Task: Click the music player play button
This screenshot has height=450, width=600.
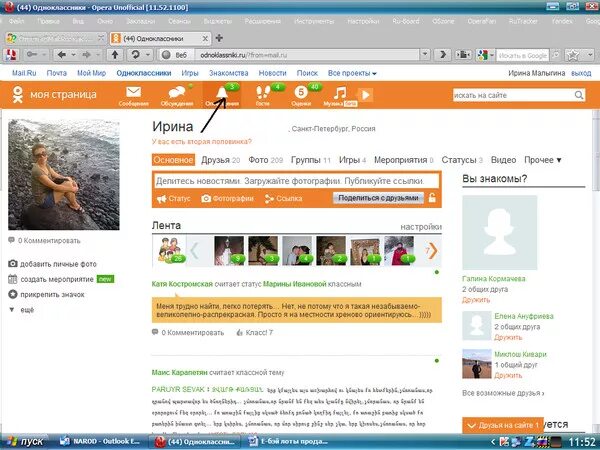Action: 365,95
